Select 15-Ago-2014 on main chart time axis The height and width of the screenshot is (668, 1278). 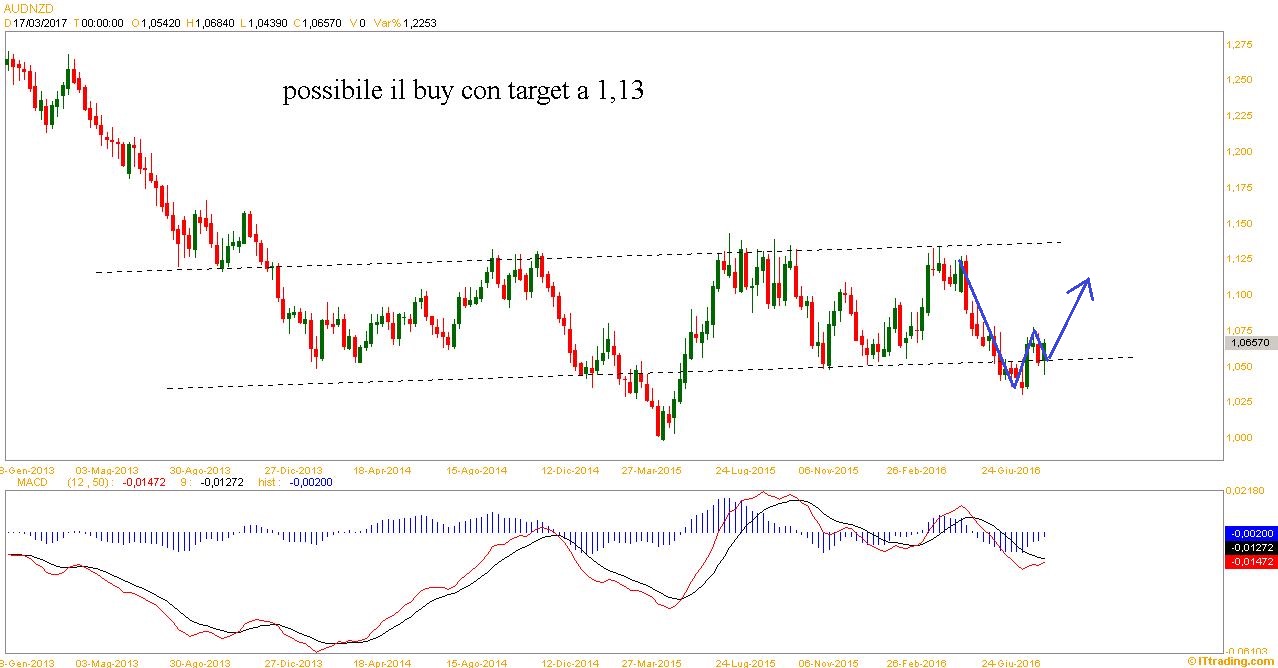pyautogui.click(x=476, y=470)
